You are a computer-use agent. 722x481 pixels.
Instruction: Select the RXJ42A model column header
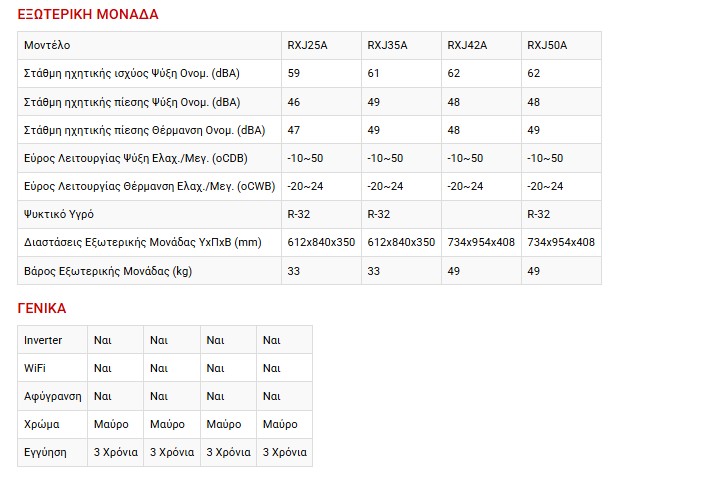(x=467, y=45)
